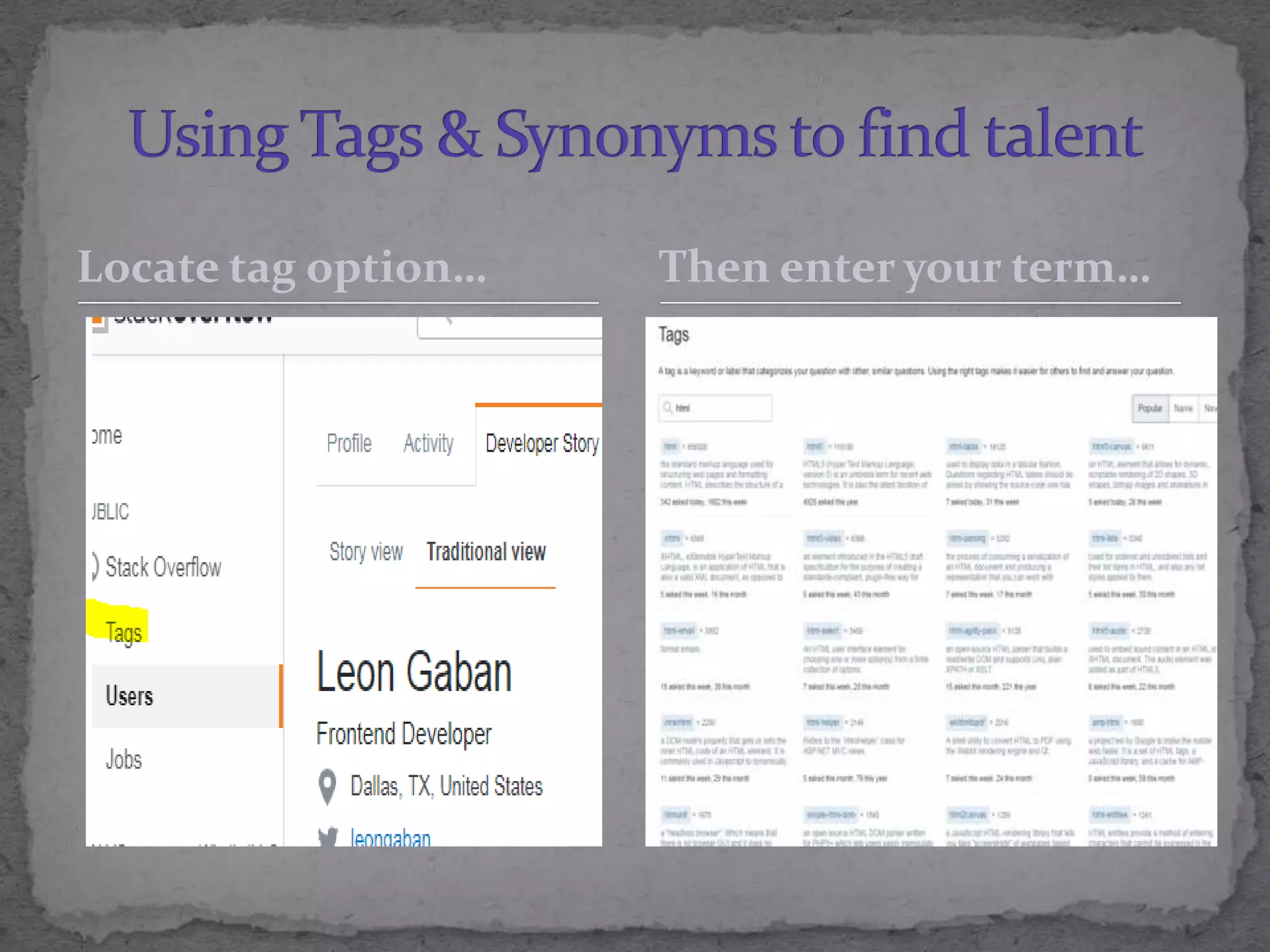
Task: Click the Tags page heading
Action: click(x=673, y=335)
